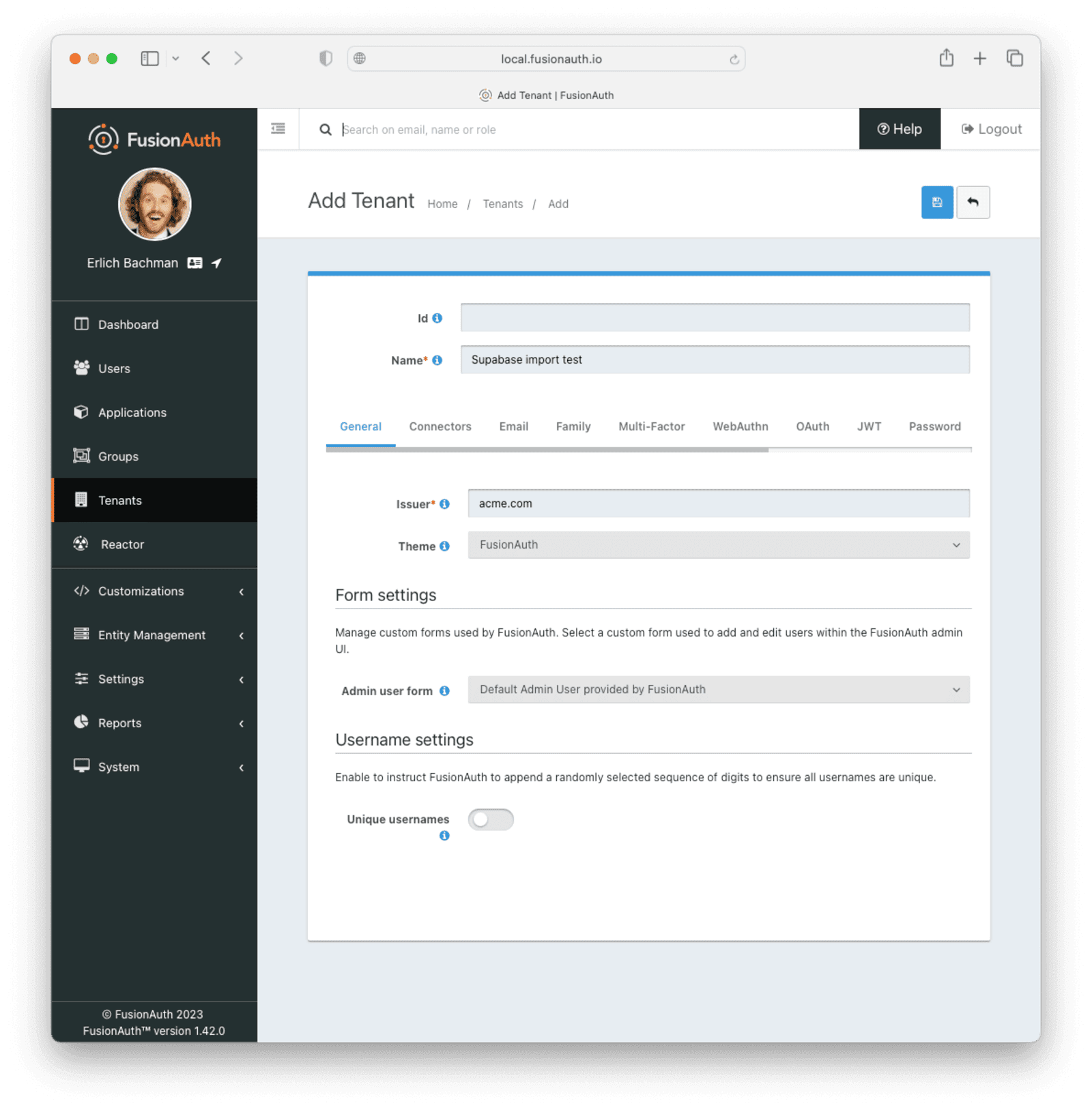Switch to the OAuth tab
This screenshot has width=1092, height=1110.
pyautogui.click(x=812, y=426)
